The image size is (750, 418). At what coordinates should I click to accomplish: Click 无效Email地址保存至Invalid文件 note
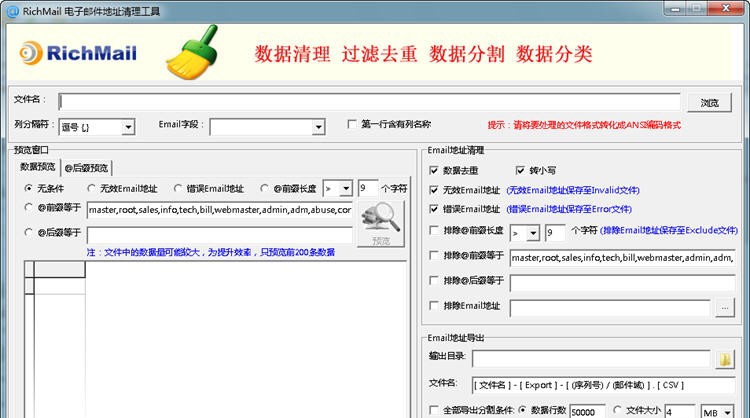(573, 190)
